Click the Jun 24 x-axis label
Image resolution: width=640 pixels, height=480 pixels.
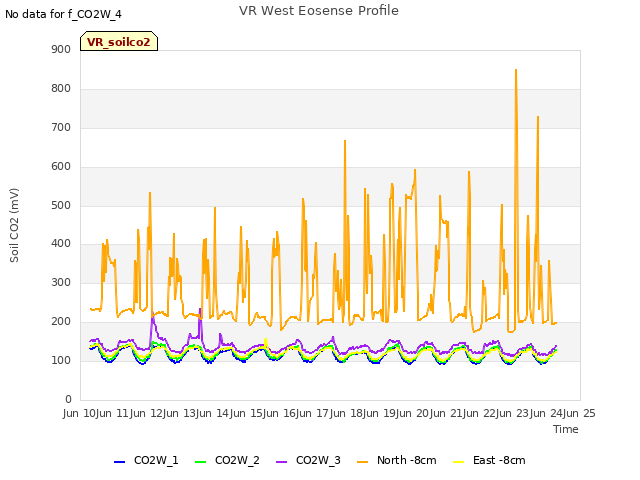tap(548, 413)
